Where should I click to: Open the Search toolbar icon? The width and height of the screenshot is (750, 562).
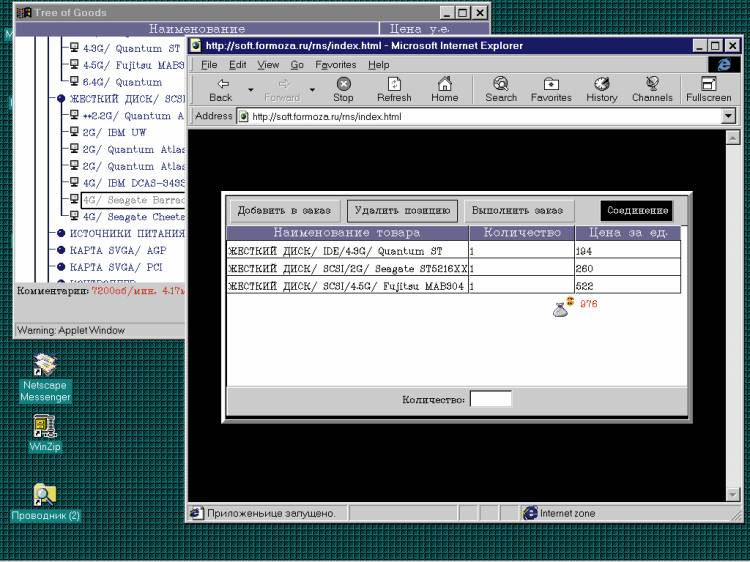point(501,84)
